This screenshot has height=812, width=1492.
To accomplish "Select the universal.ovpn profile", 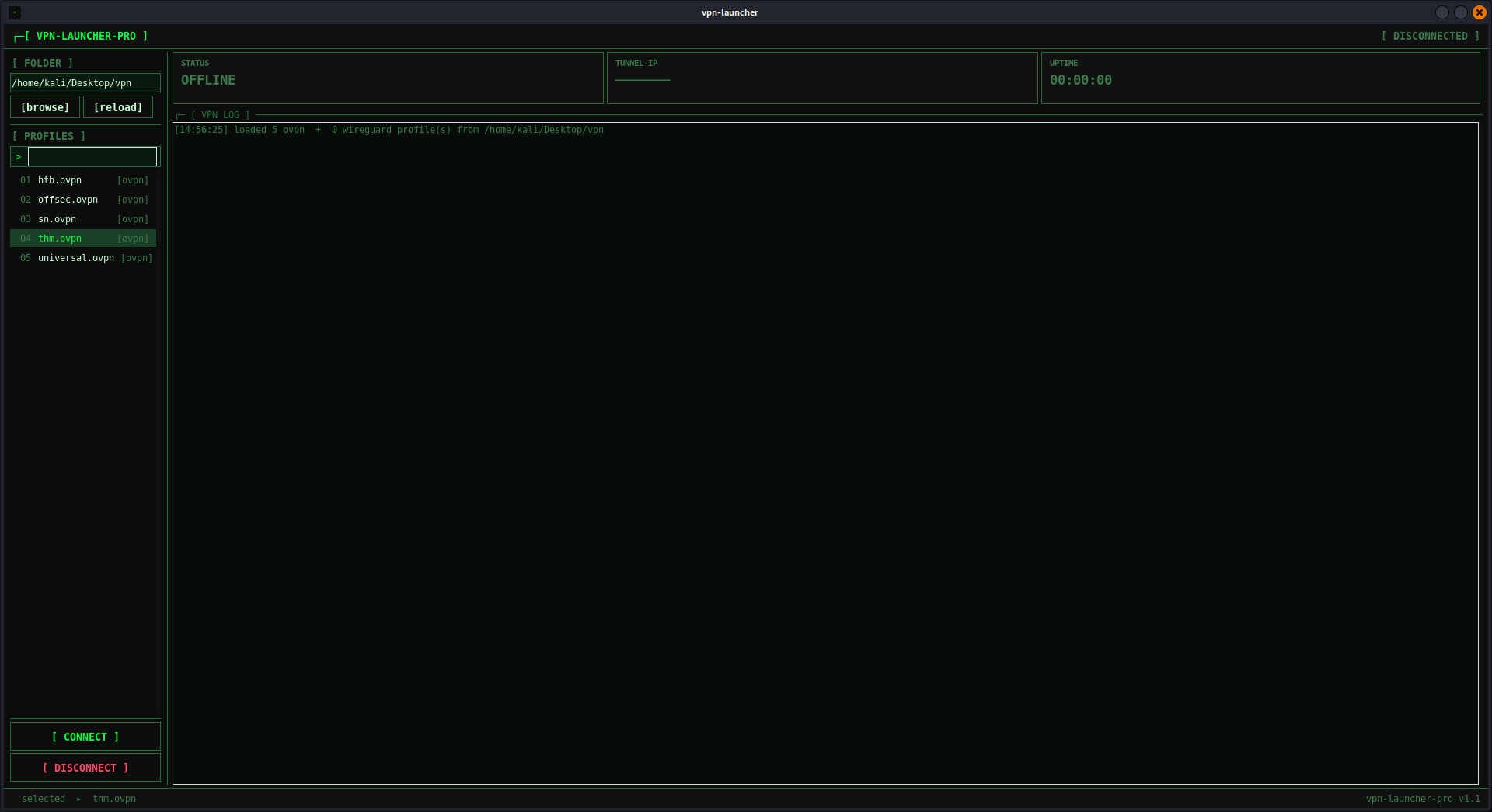I will 83,258.
